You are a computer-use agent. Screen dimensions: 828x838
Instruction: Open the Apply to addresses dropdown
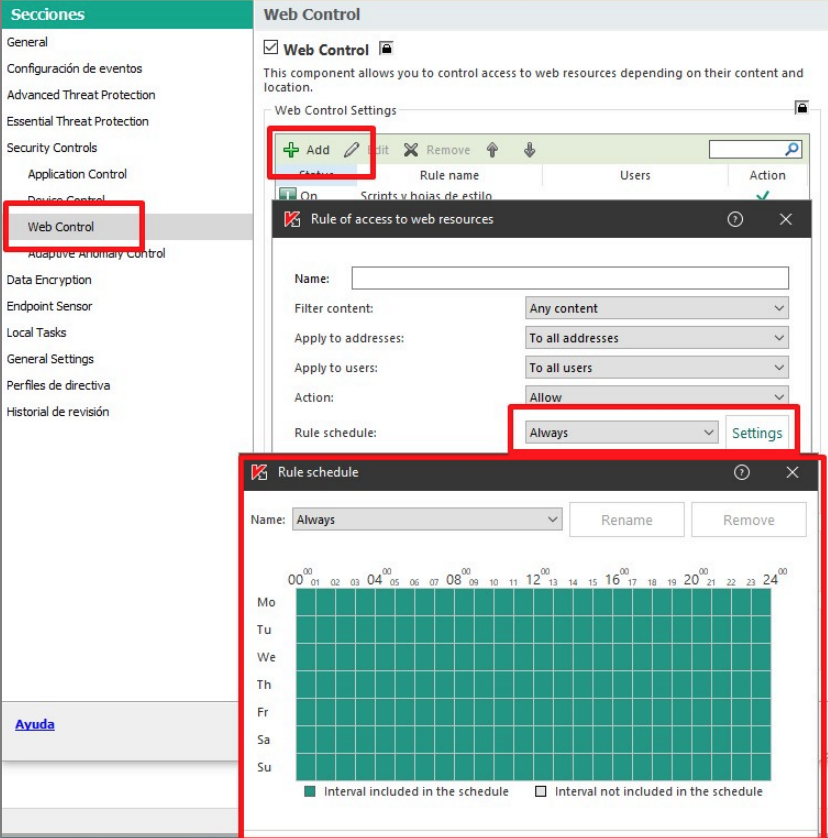click(656, 338)
